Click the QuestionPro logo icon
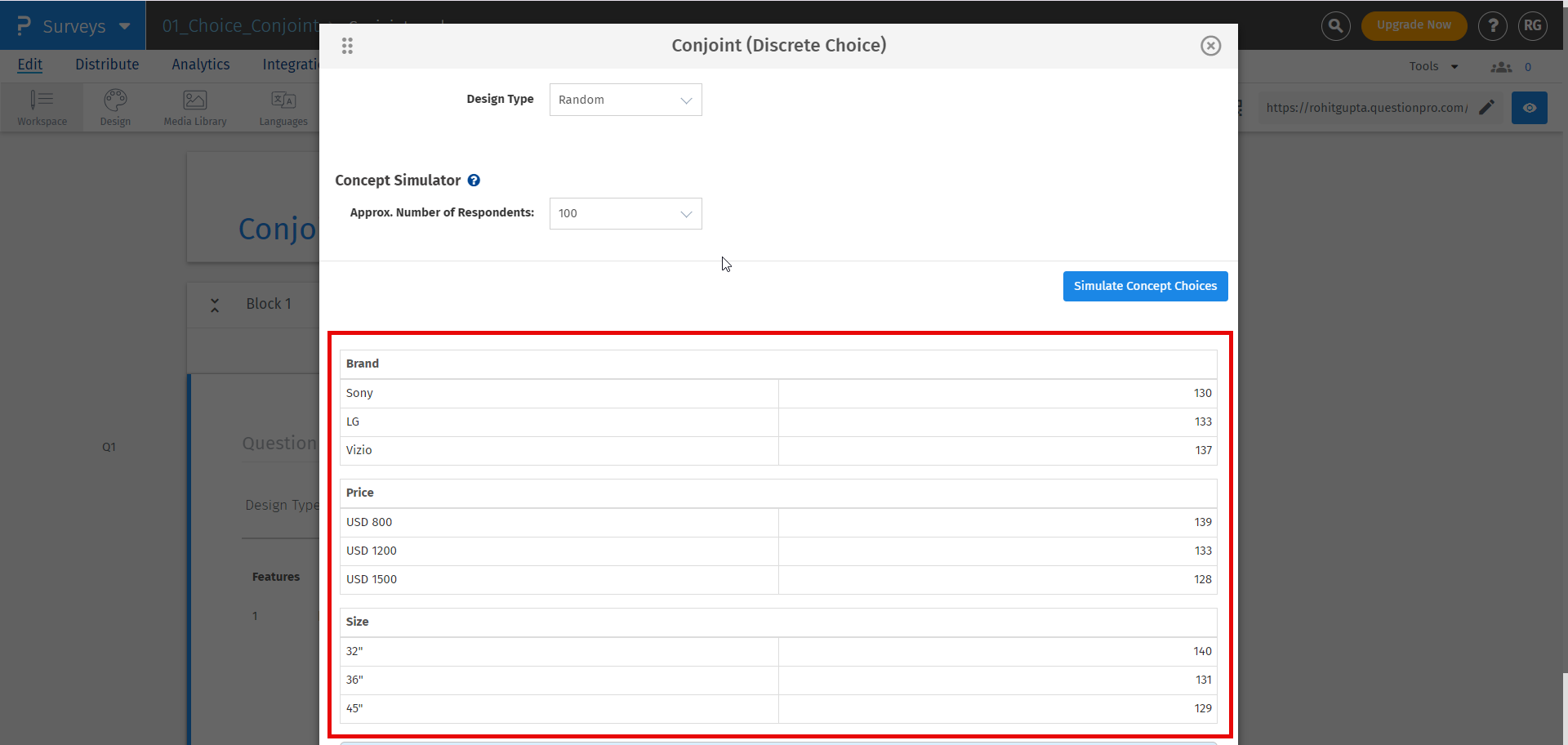The height and width of the screenshot is (745, 1568). click(x=24, y=25)
